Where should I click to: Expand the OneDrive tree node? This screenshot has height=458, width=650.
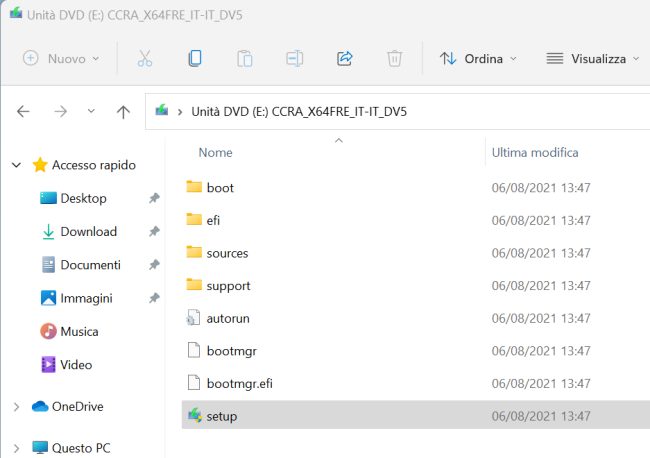pyautogui.click(x=16, y=407)
